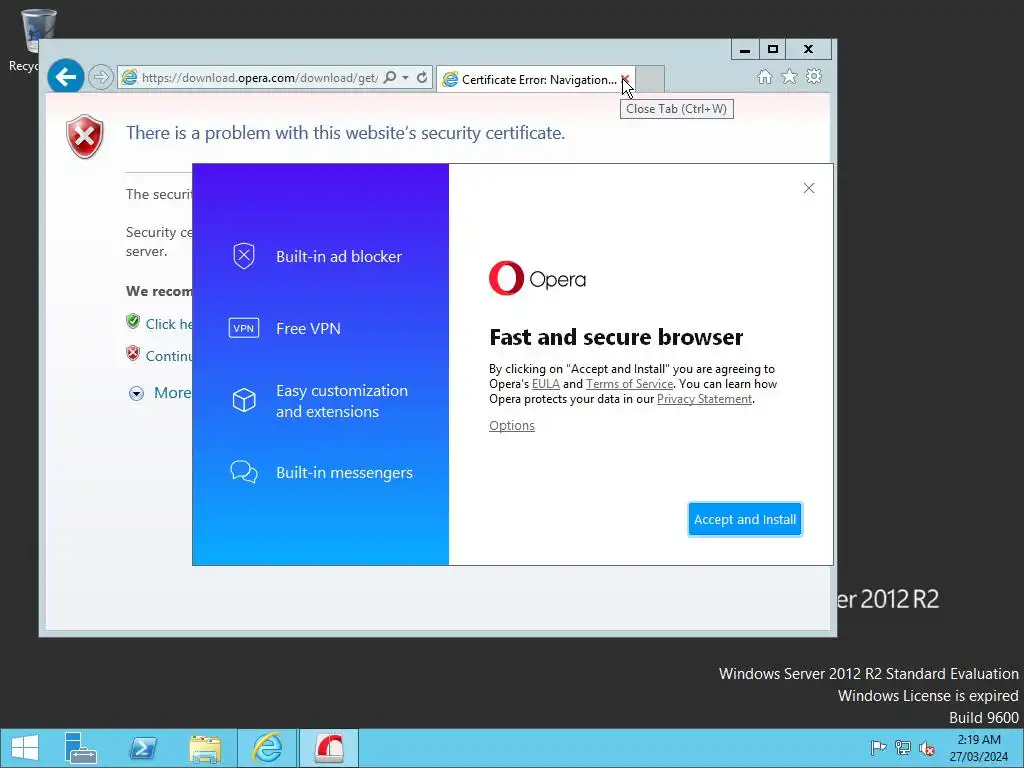Click the ad blocker shield icon
1024x768 pixels.
coord(244,256)
